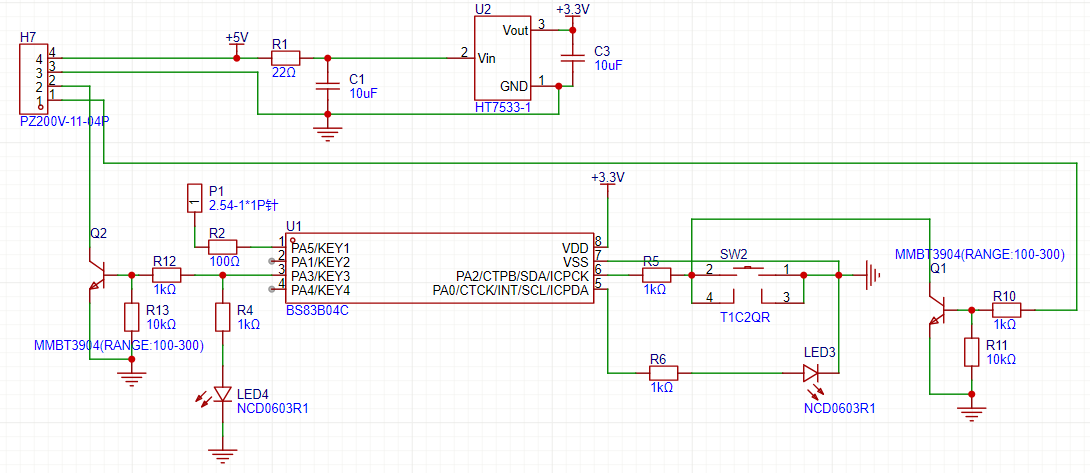1090x473 pixels.
Task: Click the P1 single-pin header symbol
Action: (195, 198)
